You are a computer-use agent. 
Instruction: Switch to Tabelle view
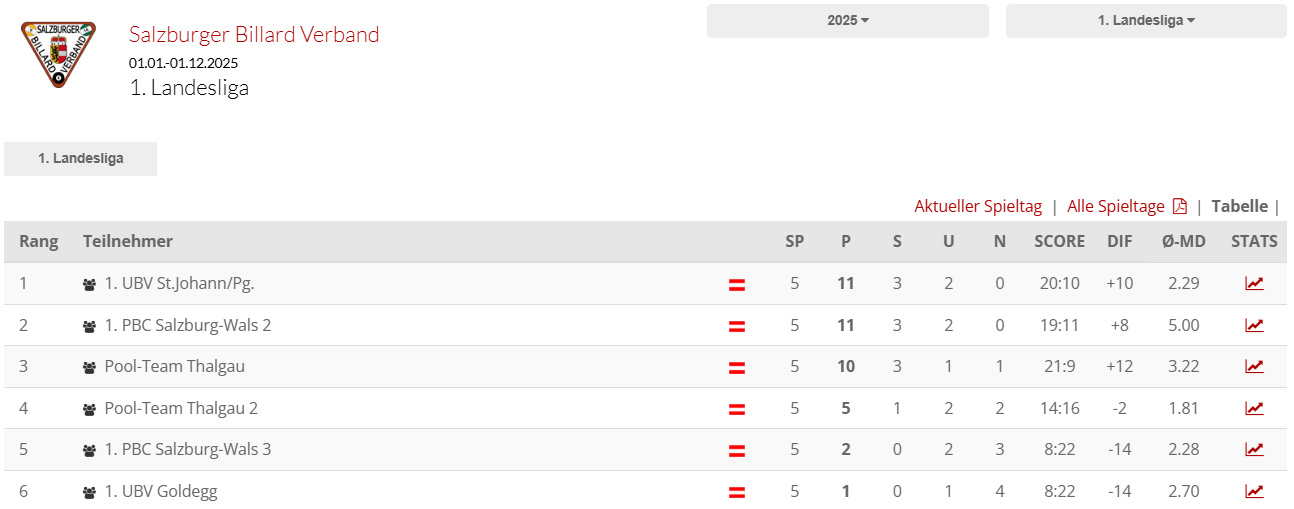(1239, 206)
